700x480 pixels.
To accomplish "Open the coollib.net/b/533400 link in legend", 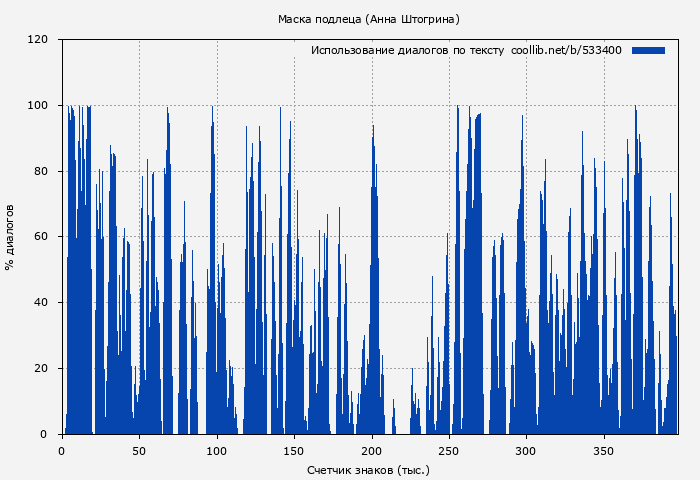I will click(x=566, y=50).
